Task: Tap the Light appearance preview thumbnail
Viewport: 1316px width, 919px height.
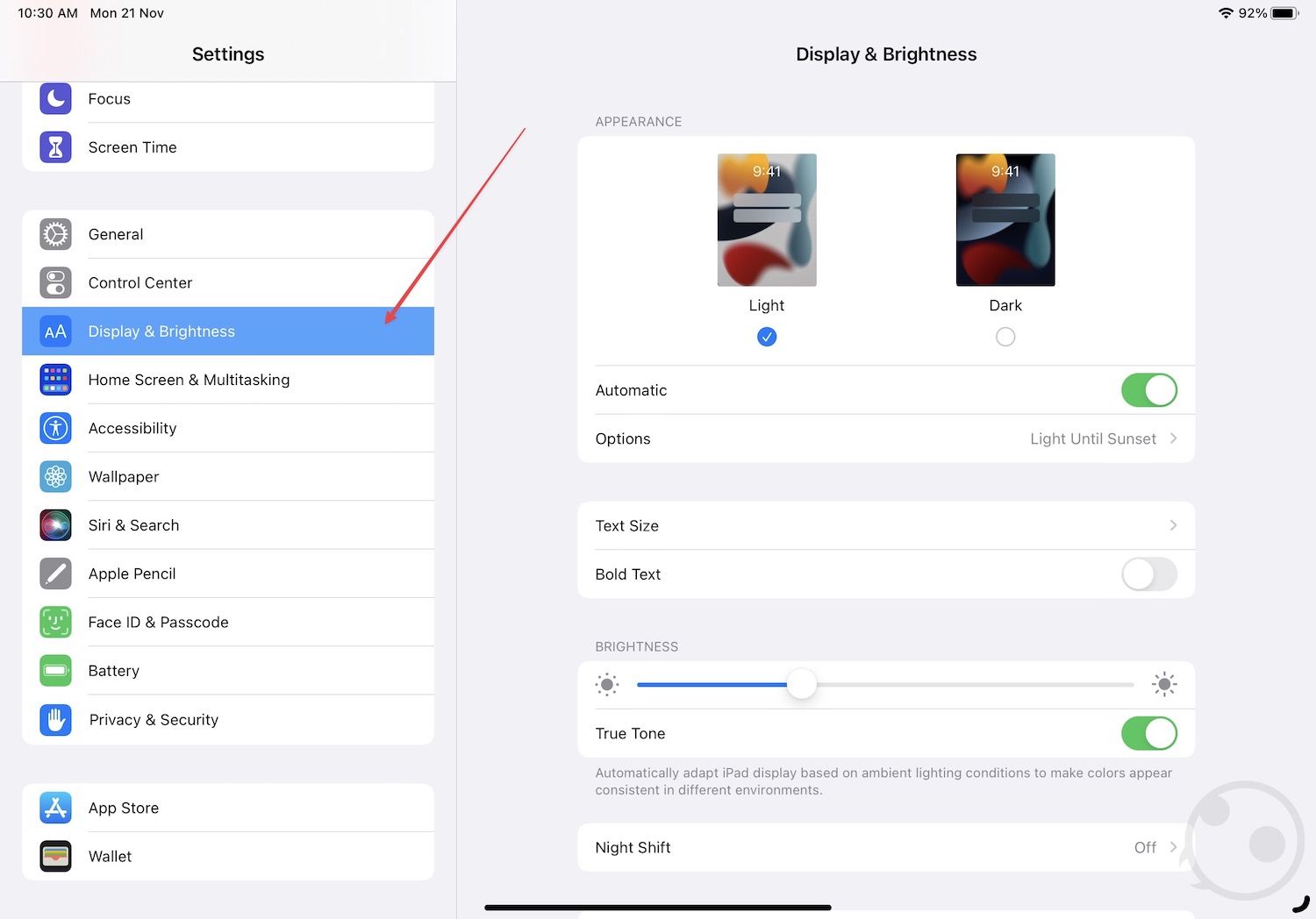Action: click(767, 220)
